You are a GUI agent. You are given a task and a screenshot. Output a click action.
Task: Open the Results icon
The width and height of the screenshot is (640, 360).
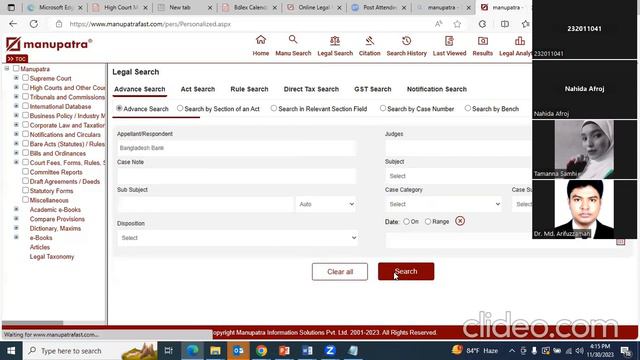coord(482,40)
